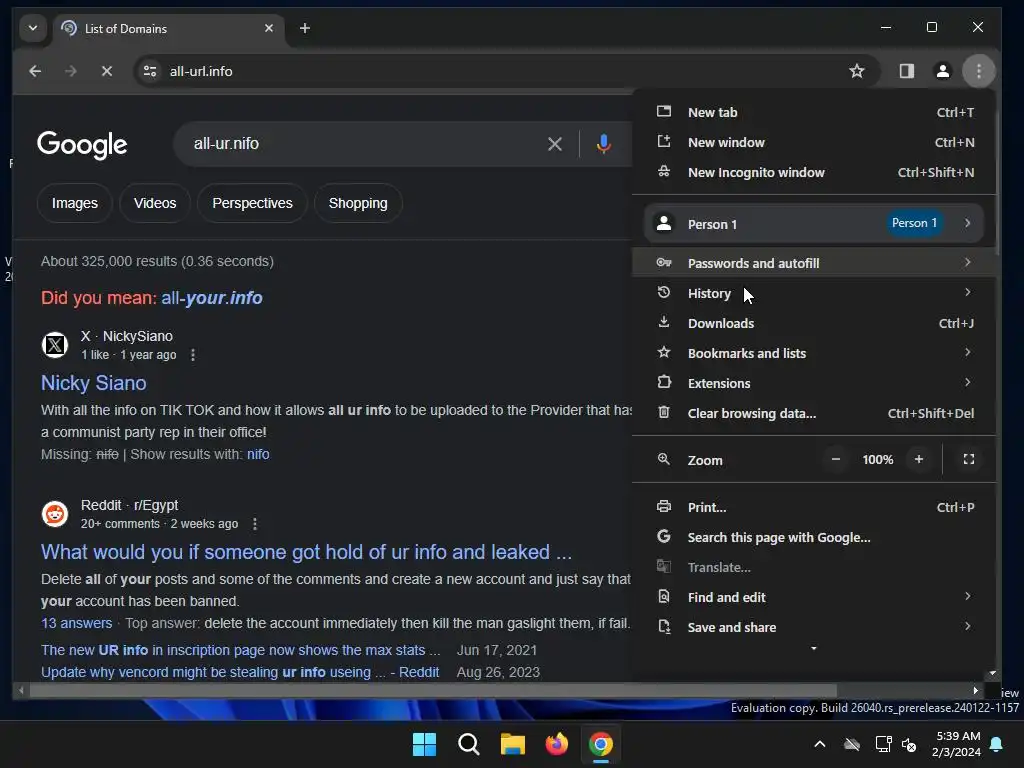Click the browser forward arrow
The image size is (1024, 768).
pyautogui.click(x=71, y=71)
